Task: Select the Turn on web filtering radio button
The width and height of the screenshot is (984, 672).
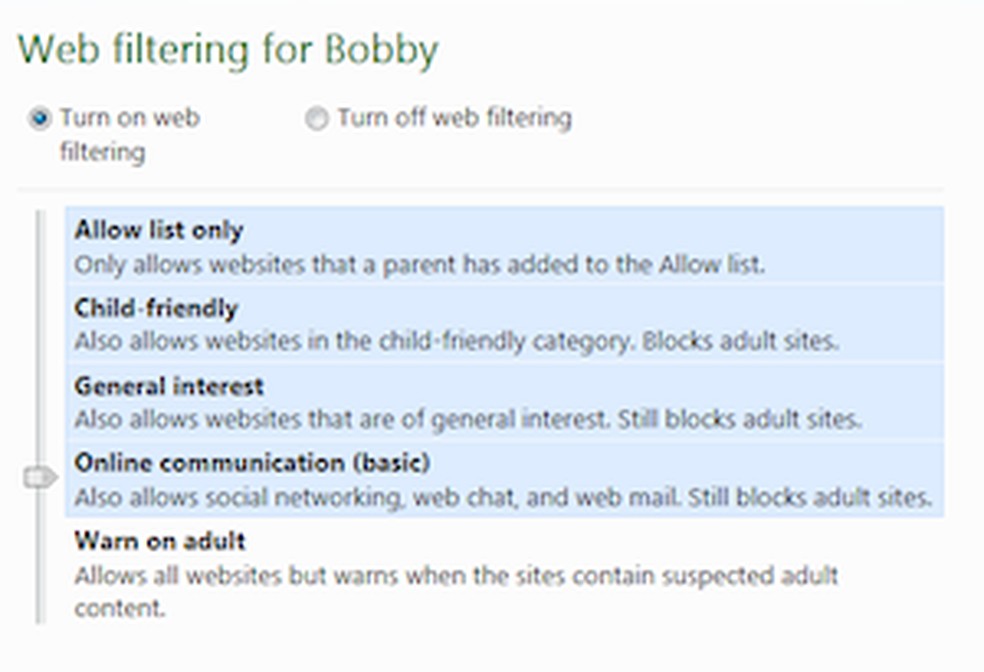Action: click(40, 120)
